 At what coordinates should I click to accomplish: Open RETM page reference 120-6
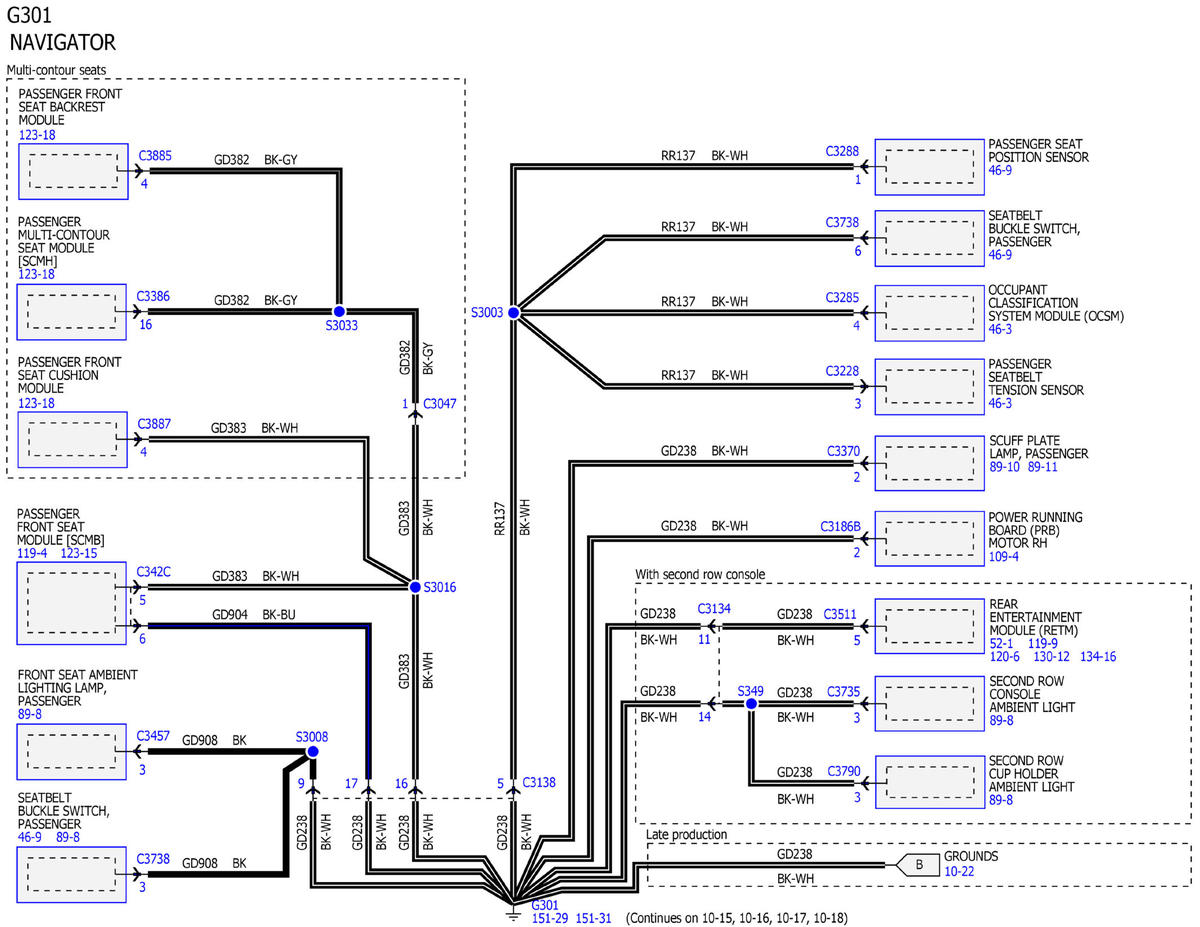click(1004, 657)
